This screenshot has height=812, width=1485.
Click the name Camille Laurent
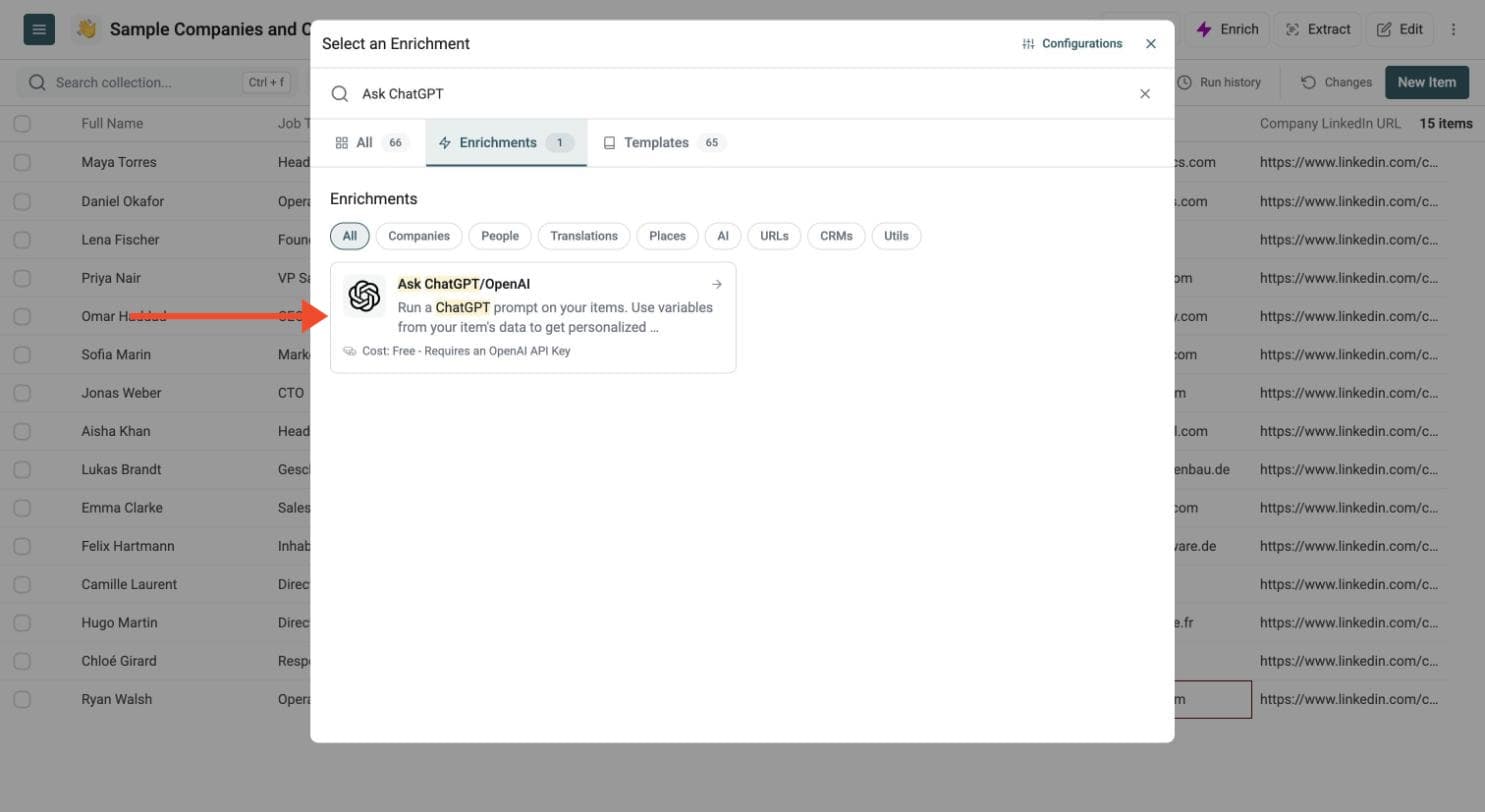coord(129,584)
